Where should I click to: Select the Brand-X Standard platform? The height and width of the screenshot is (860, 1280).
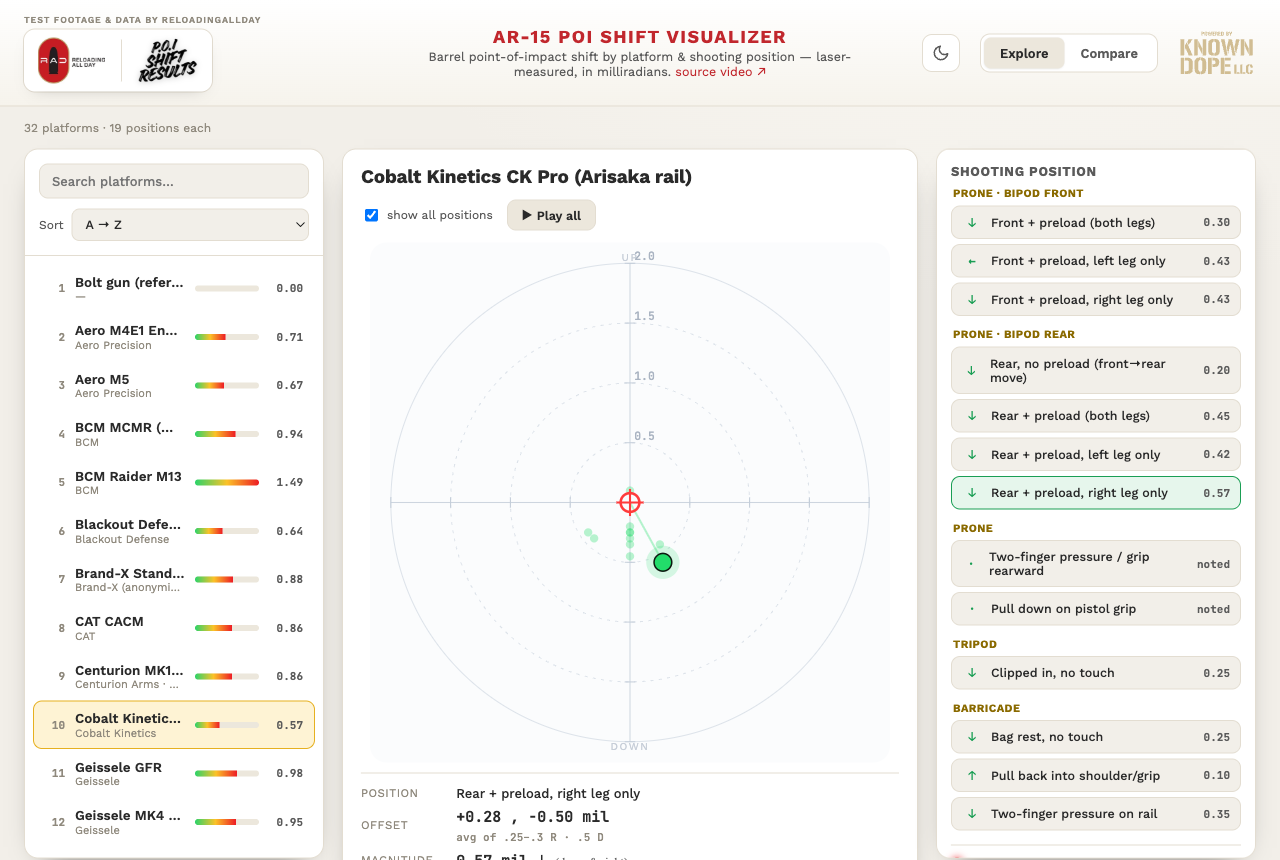tap(174, 579)
